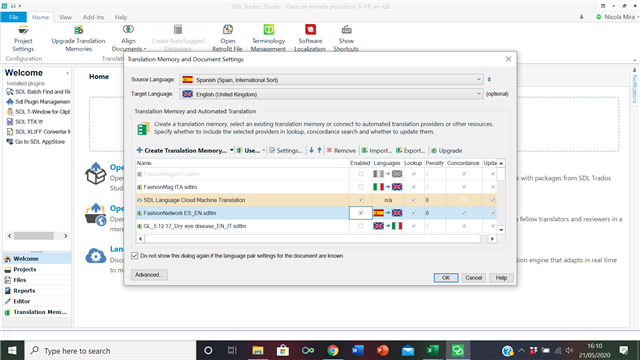Click the dialog Help button

501,278
